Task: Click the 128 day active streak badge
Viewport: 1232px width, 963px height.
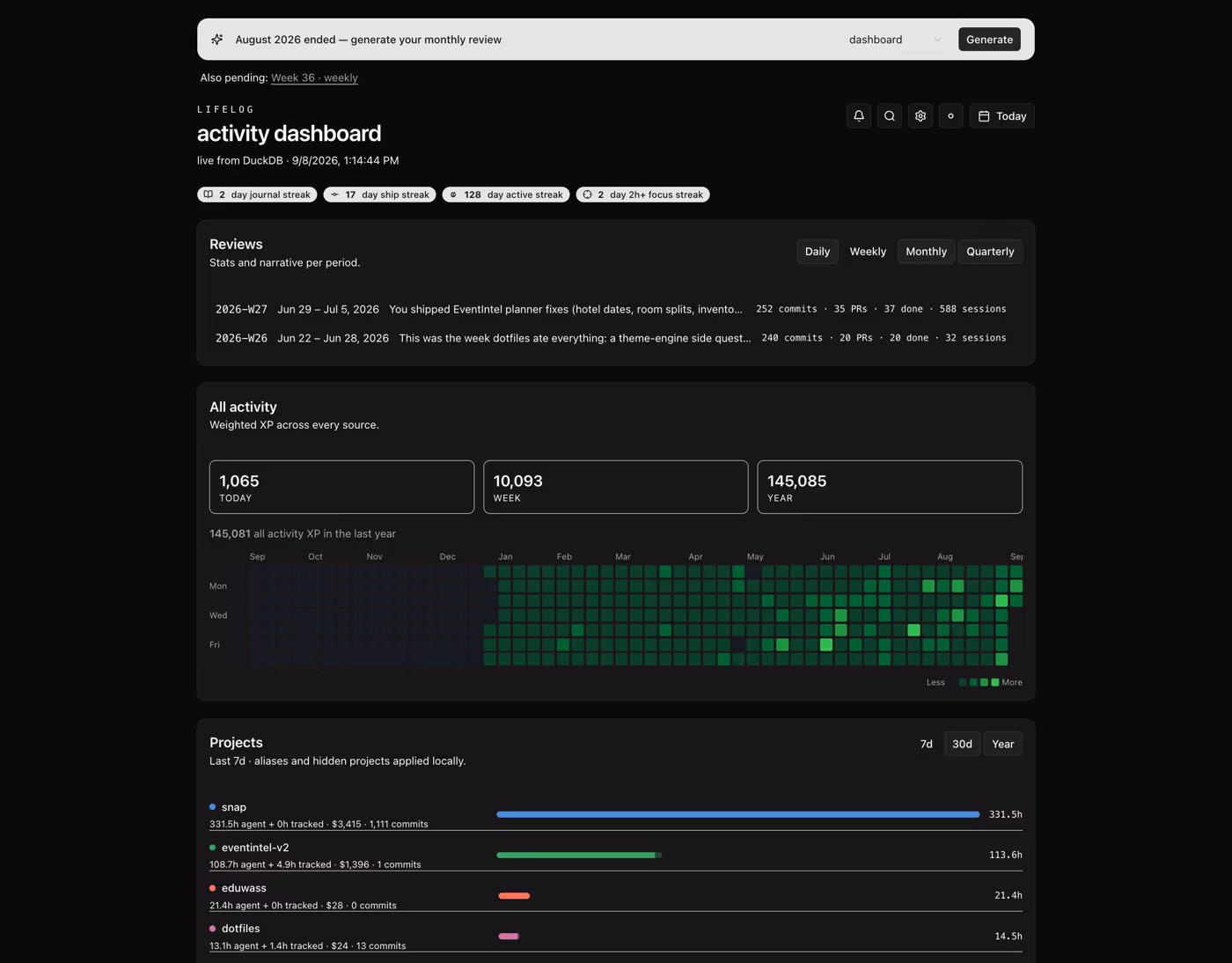Action: (x=506, y=195)
